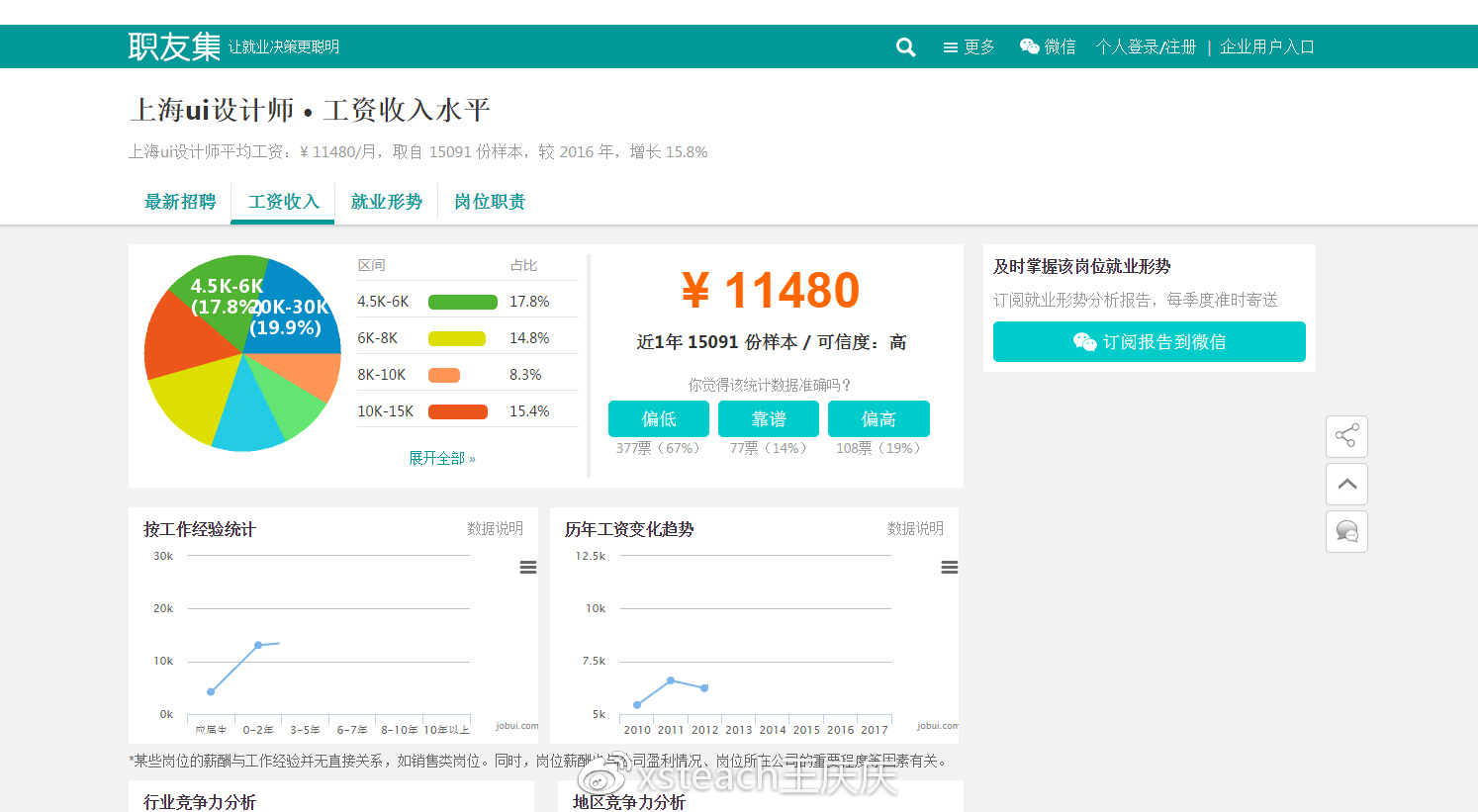Click the 职友集 site logo

pyautogui.click(x=174, y=46)
